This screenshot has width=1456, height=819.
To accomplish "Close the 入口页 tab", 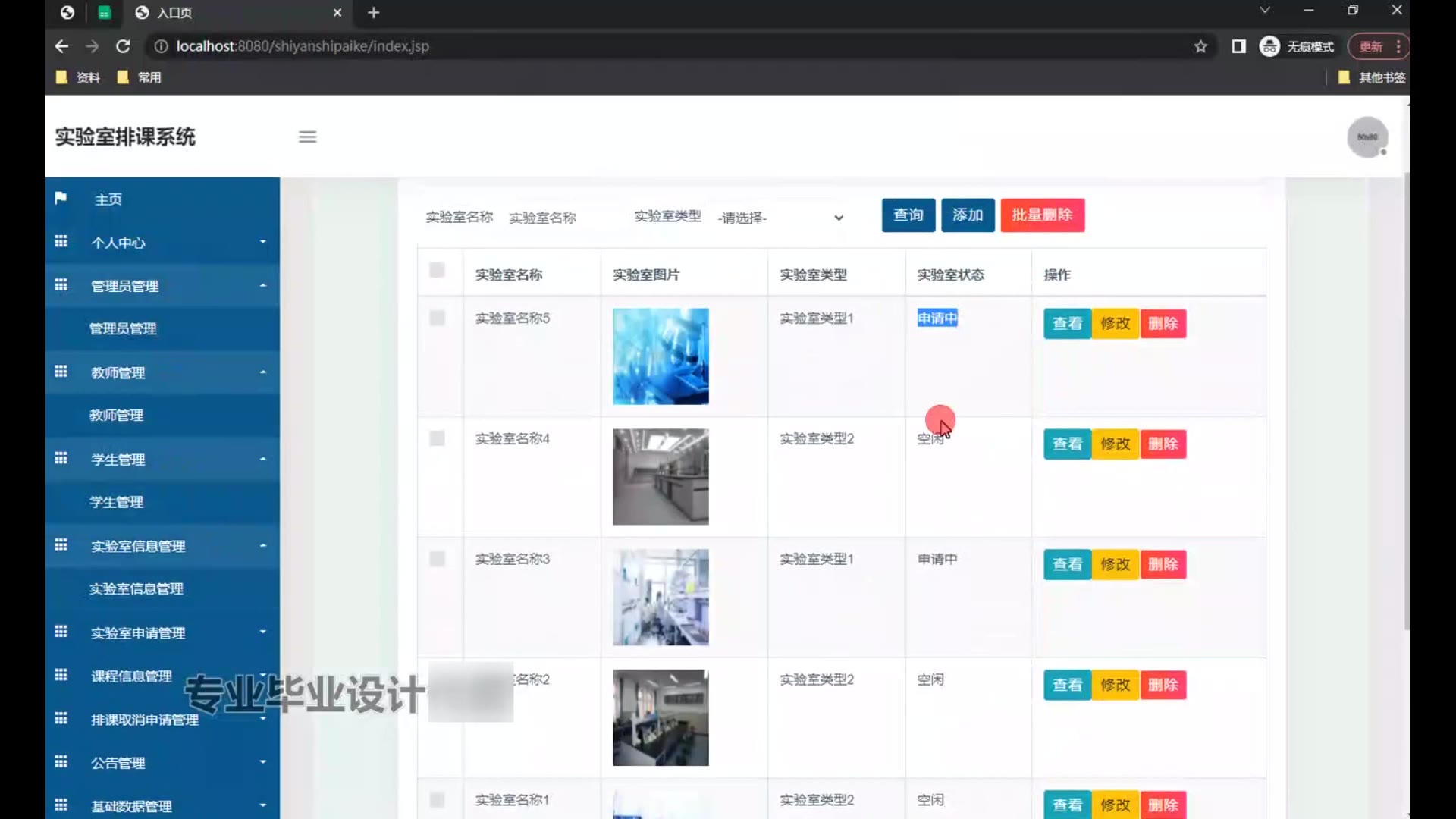I will click(337, 12).
